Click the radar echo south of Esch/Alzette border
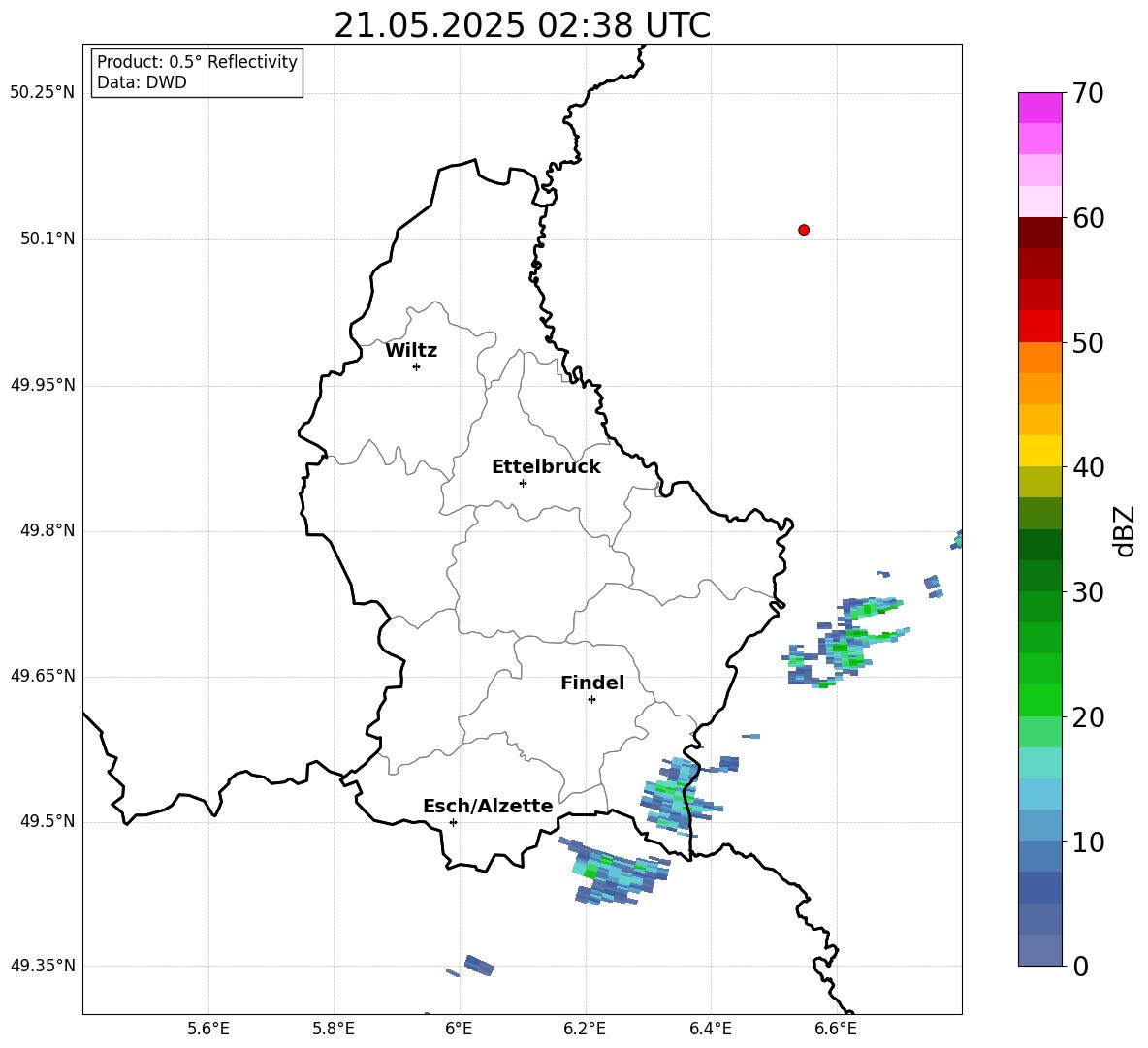 click(x=614, y=872)
